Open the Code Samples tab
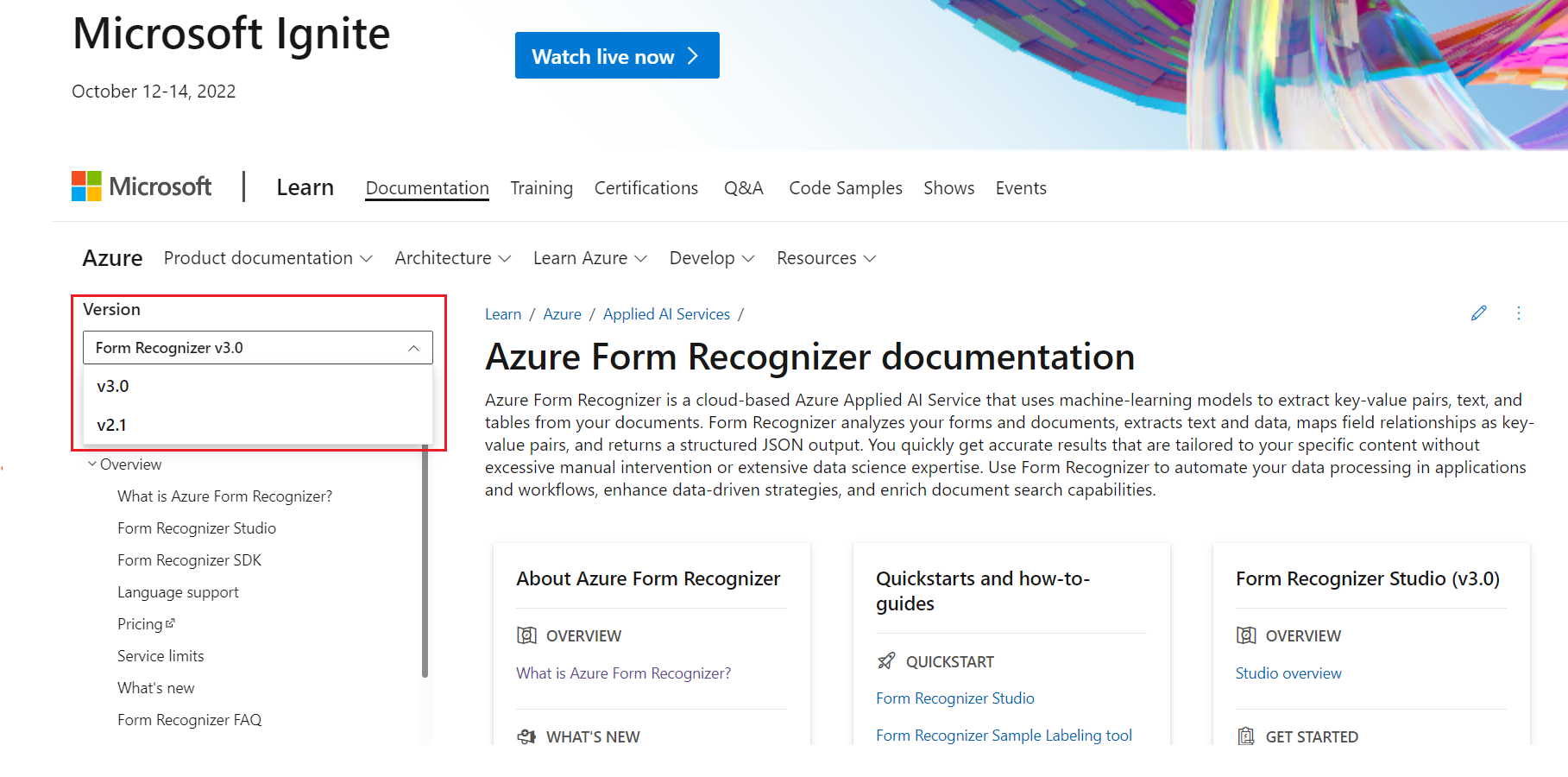Screen dimensions: 1568x777 [x=845, y=188]
